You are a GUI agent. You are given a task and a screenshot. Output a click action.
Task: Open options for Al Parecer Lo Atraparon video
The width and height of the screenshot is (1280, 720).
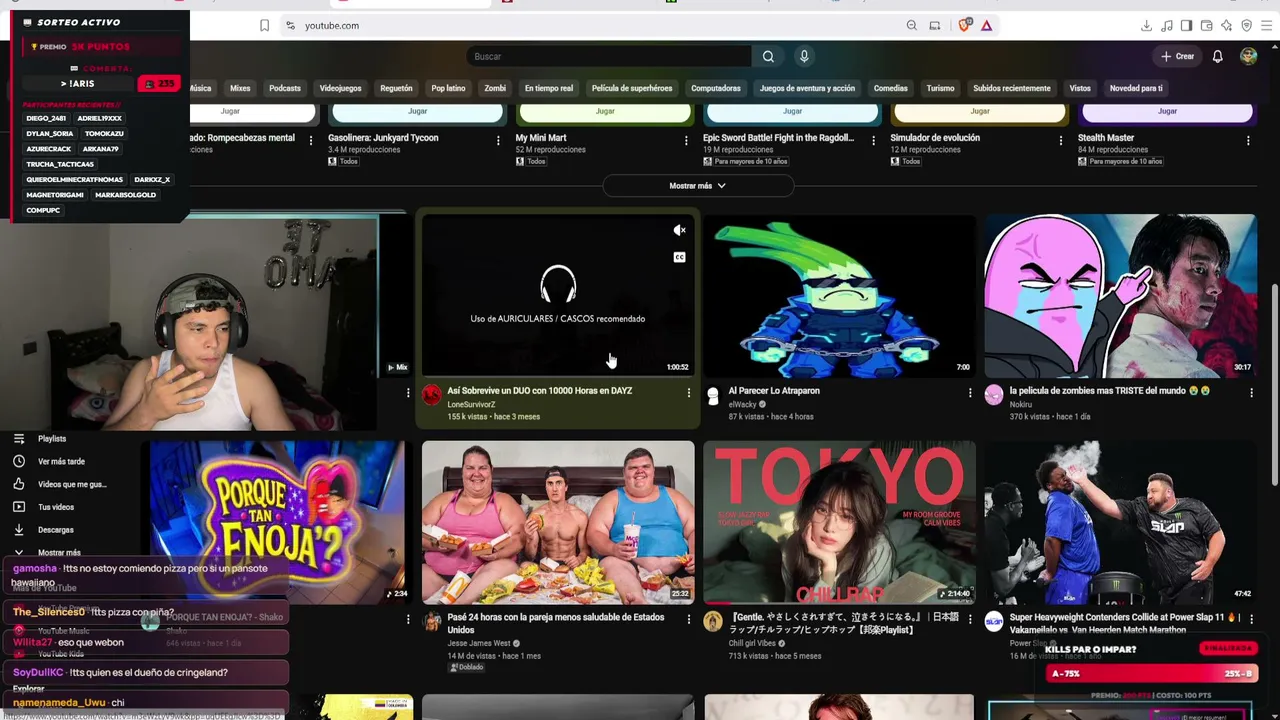tap(969, 393)
